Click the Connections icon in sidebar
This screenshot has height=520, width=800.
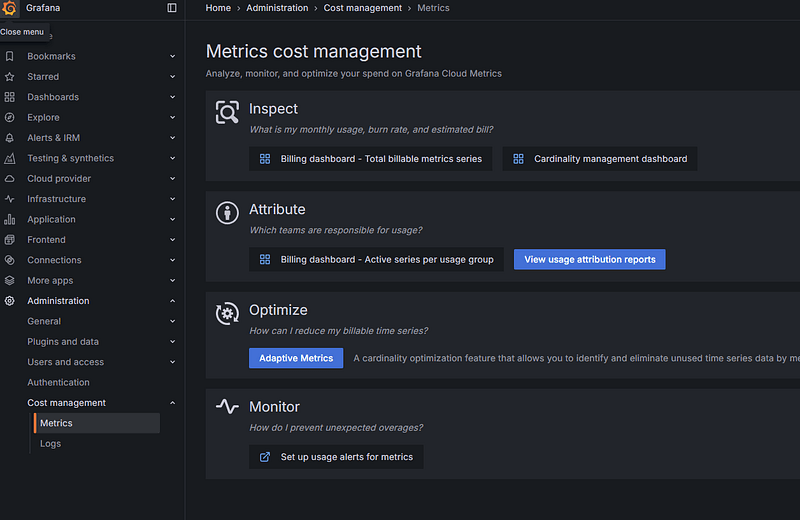(x=9, y=260)
